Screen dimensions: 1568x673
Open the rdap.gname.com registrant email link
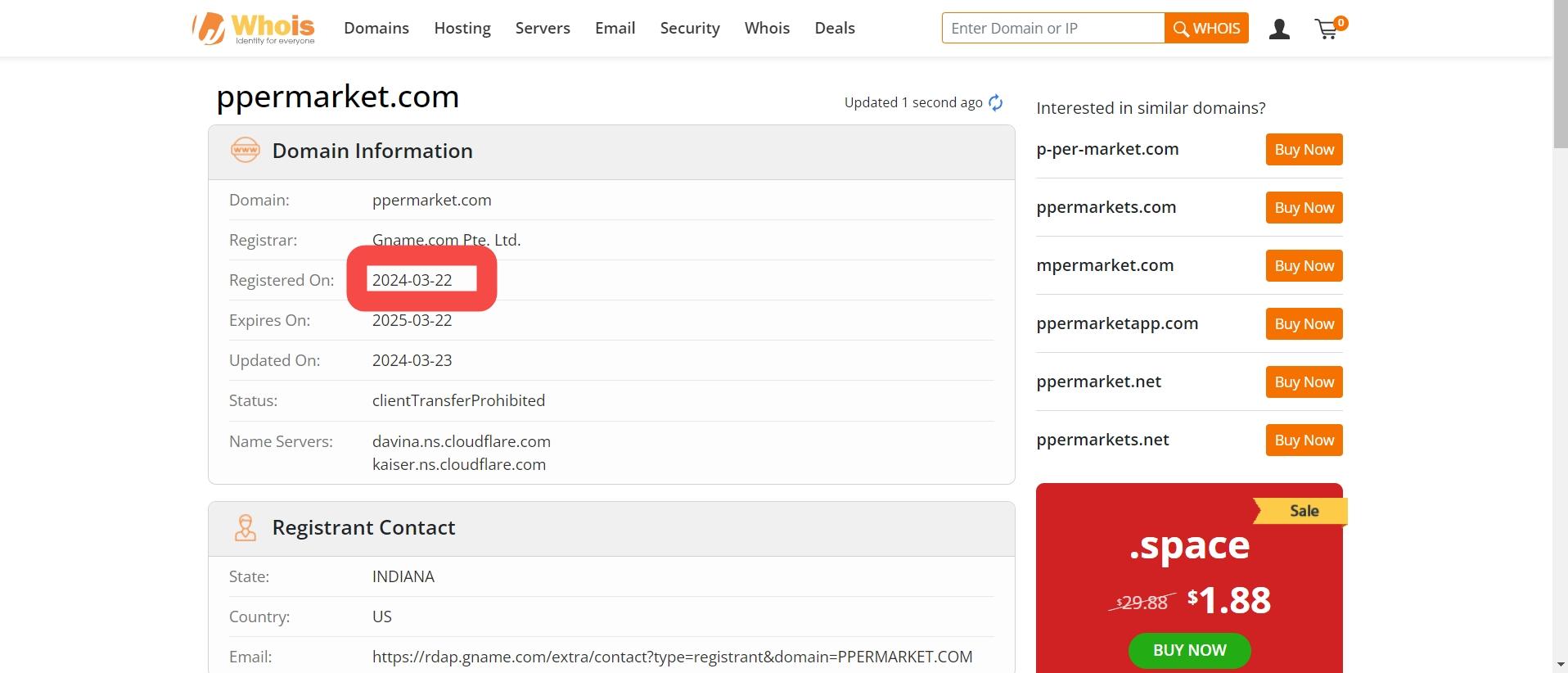[x=672, y=657]
